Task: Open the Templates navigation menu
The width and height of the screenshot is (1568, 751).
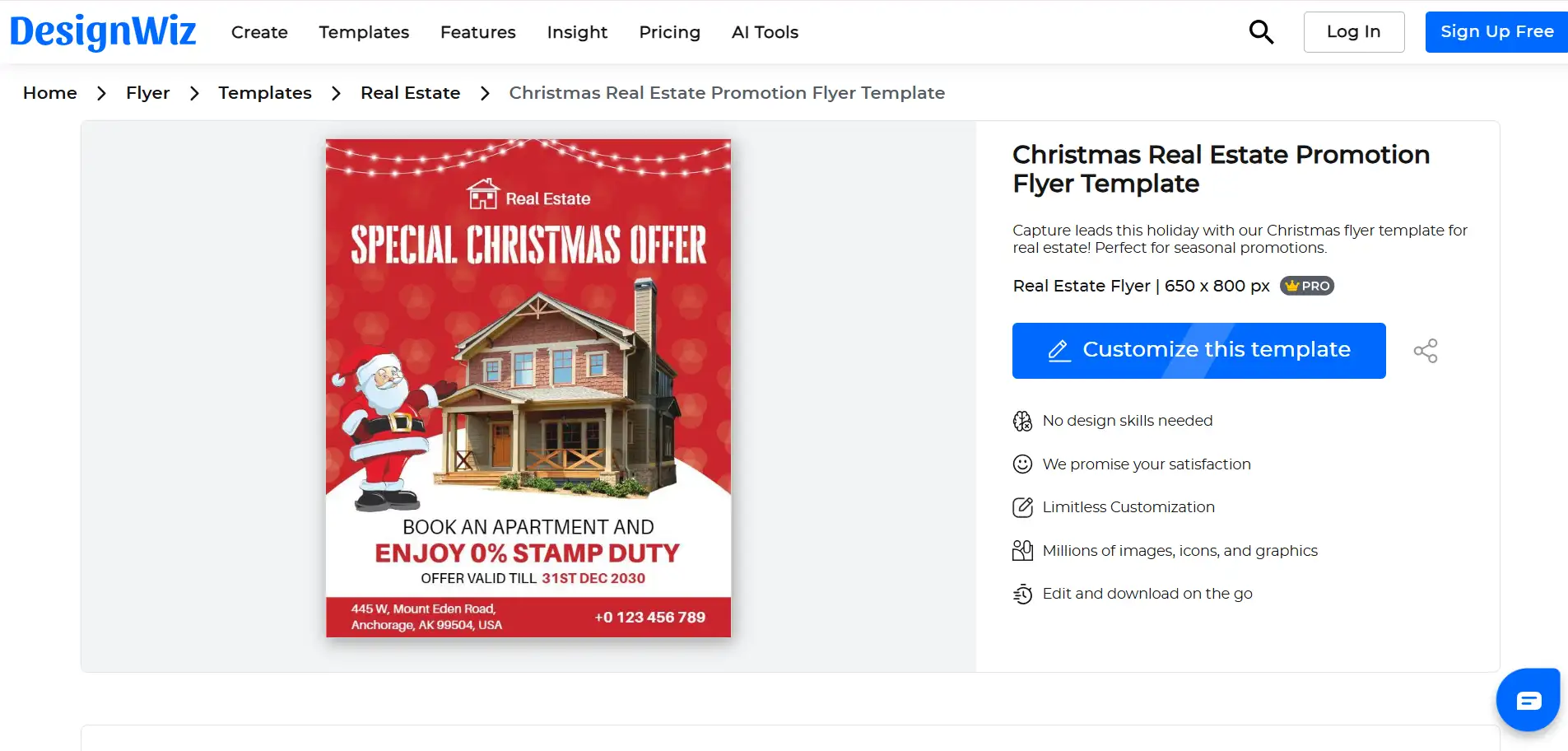Action: tap(364, 32)
